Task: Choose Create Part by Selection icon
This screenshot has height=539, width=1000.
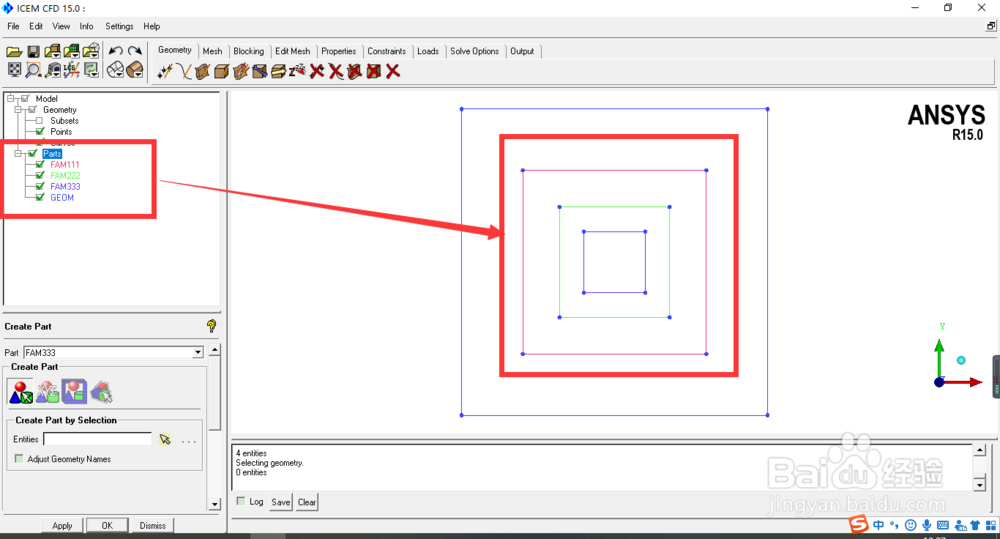Action: 20,392
